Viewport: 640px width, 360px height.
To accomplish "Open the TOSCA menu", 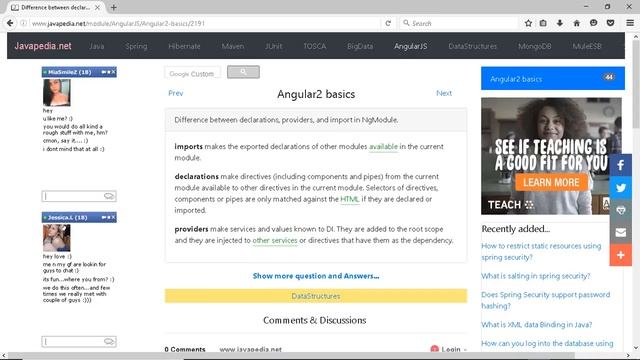I will click(x=315, y=46).
